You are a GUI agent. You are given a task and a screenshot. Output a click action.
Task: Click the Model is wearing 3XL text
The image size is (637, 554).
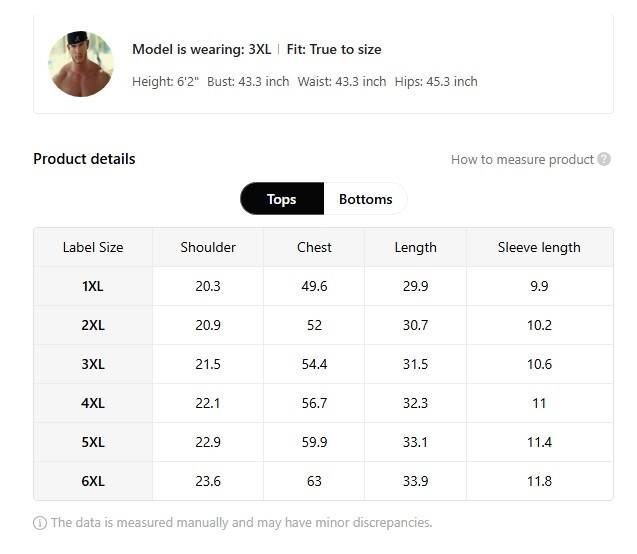[x=202, y=50]
